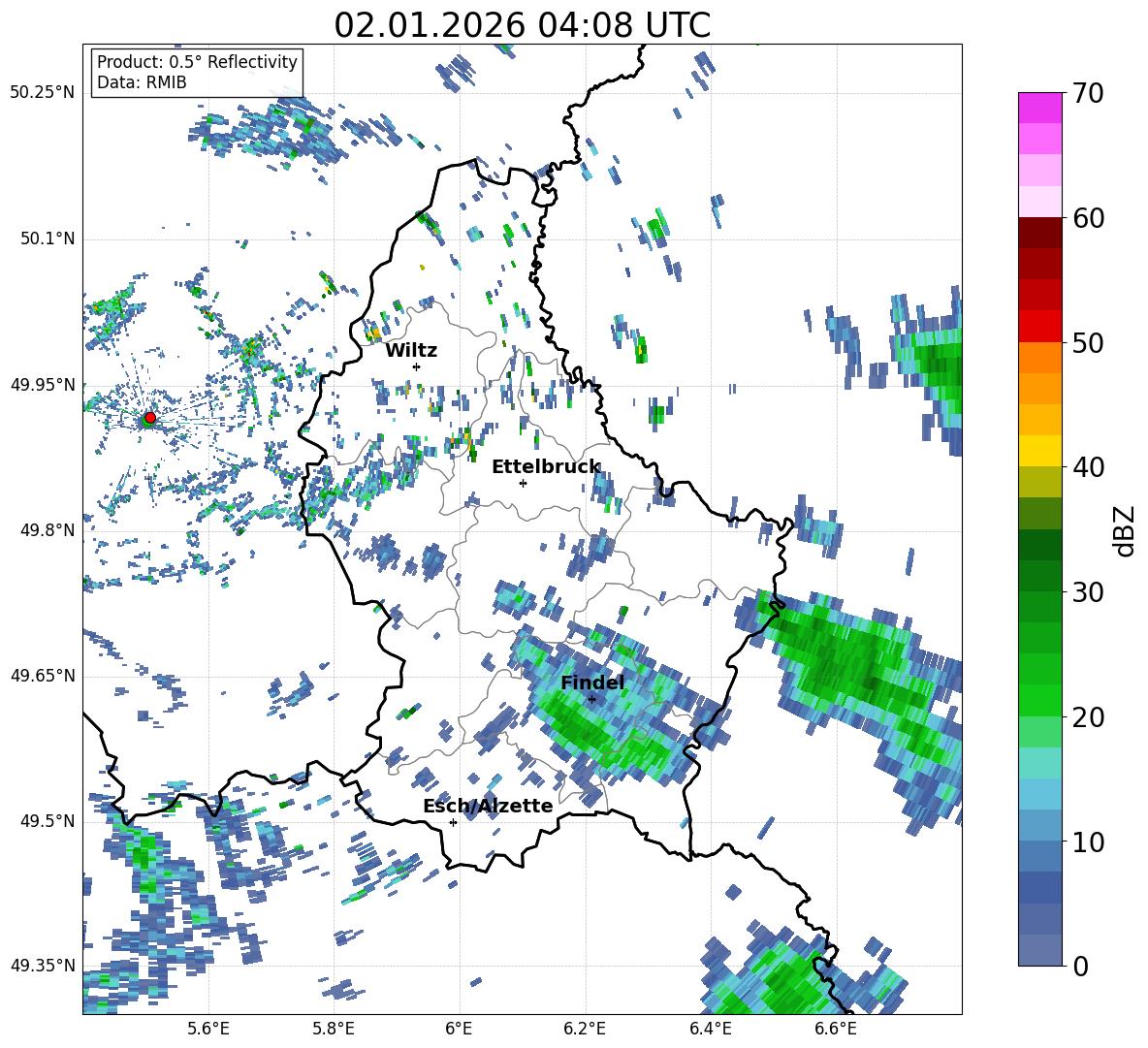
Task: Click the Wiltz city label
Action: (x=411, y=351)
